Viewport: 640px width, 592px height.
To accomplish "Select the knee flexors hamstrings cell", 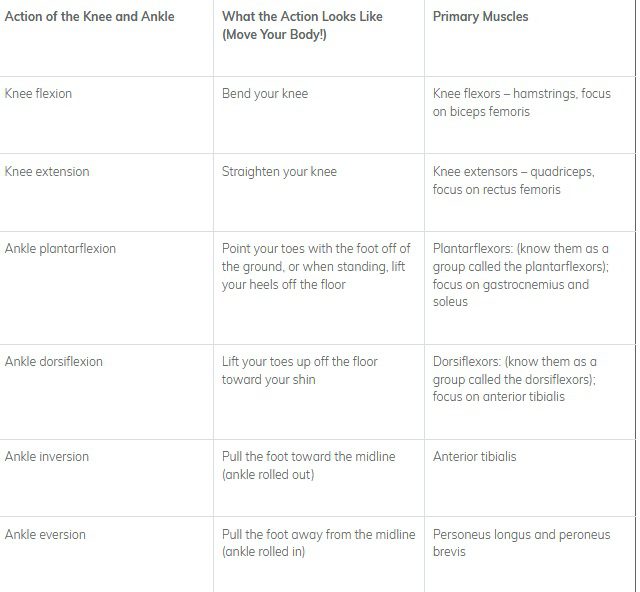I will (x=521, y=103).
